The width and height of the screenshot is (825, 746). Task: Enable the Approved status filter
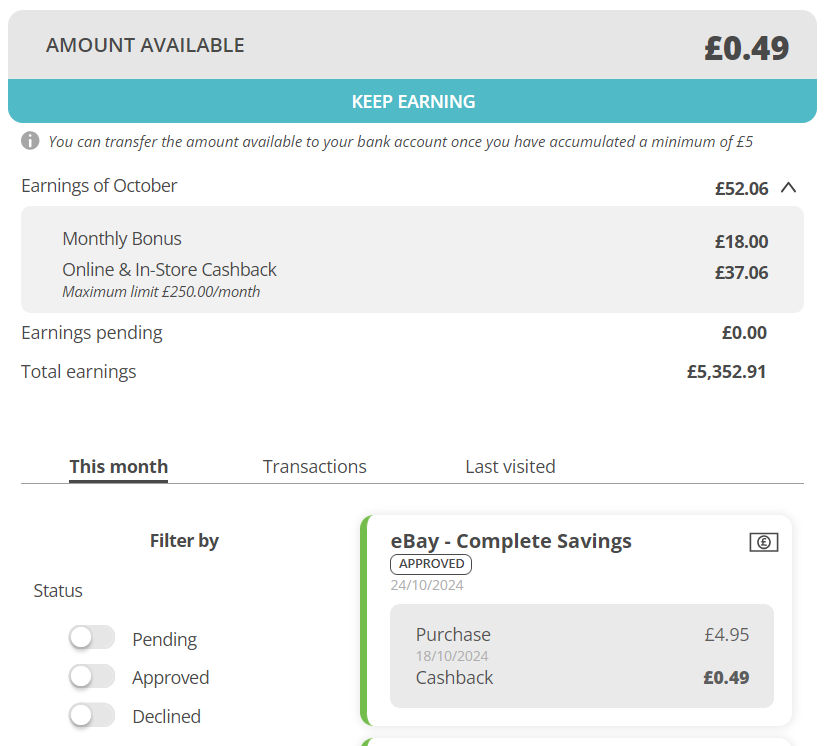click(x=92, y=677)
